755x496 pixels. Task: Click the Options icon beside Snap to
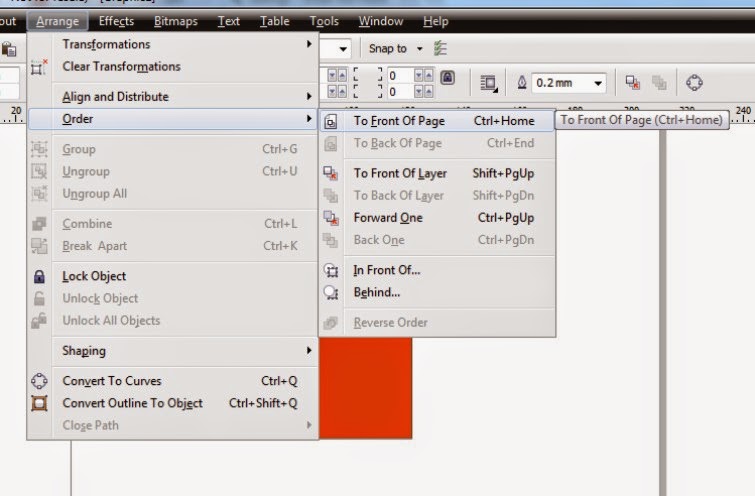440,49
